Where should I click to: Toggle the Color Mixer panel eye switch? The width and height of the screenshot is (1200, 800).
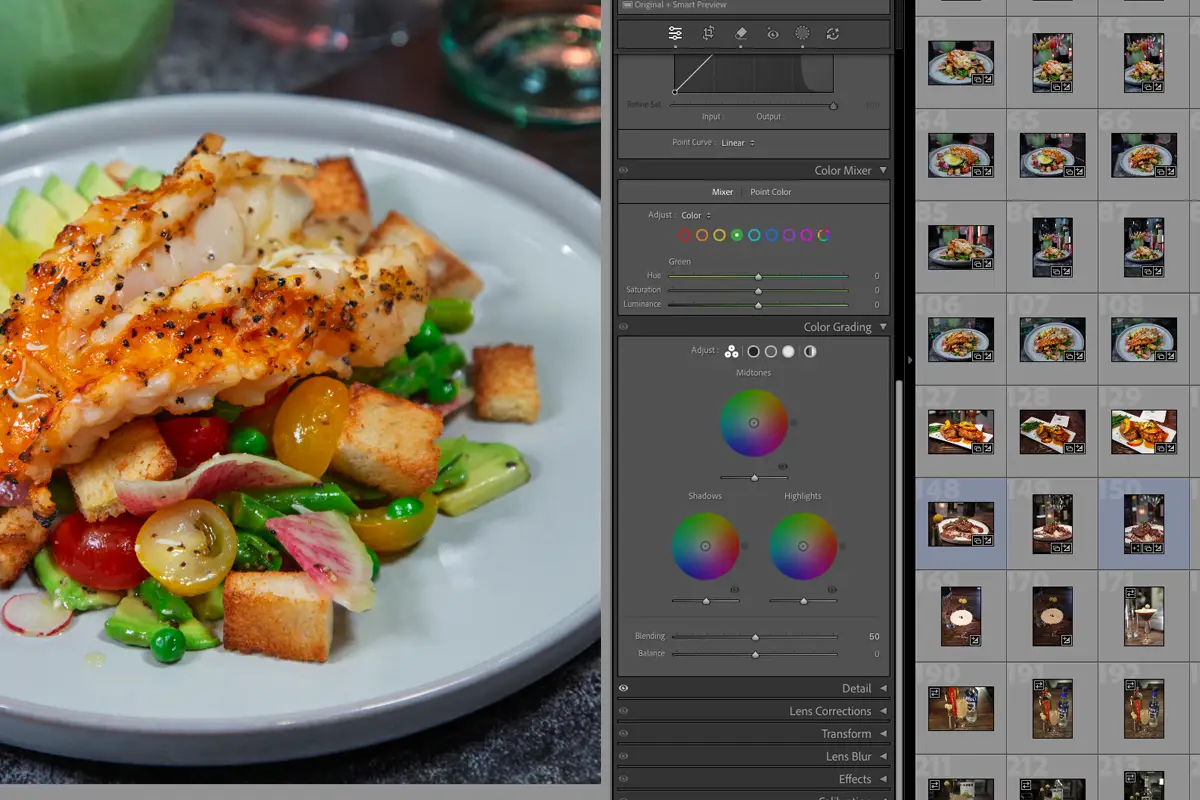tap(623, 171)
